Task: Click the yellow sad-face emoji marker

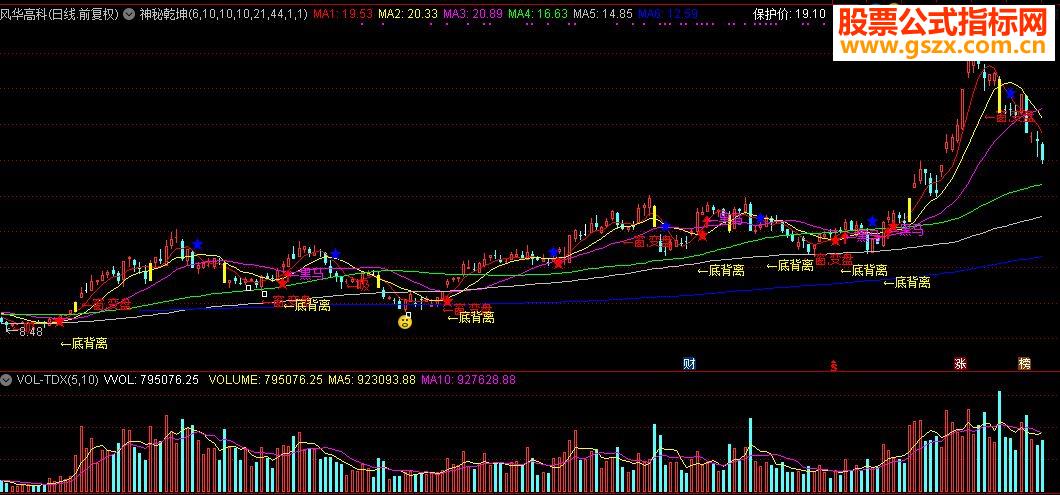Action: (x=404, y=322)
